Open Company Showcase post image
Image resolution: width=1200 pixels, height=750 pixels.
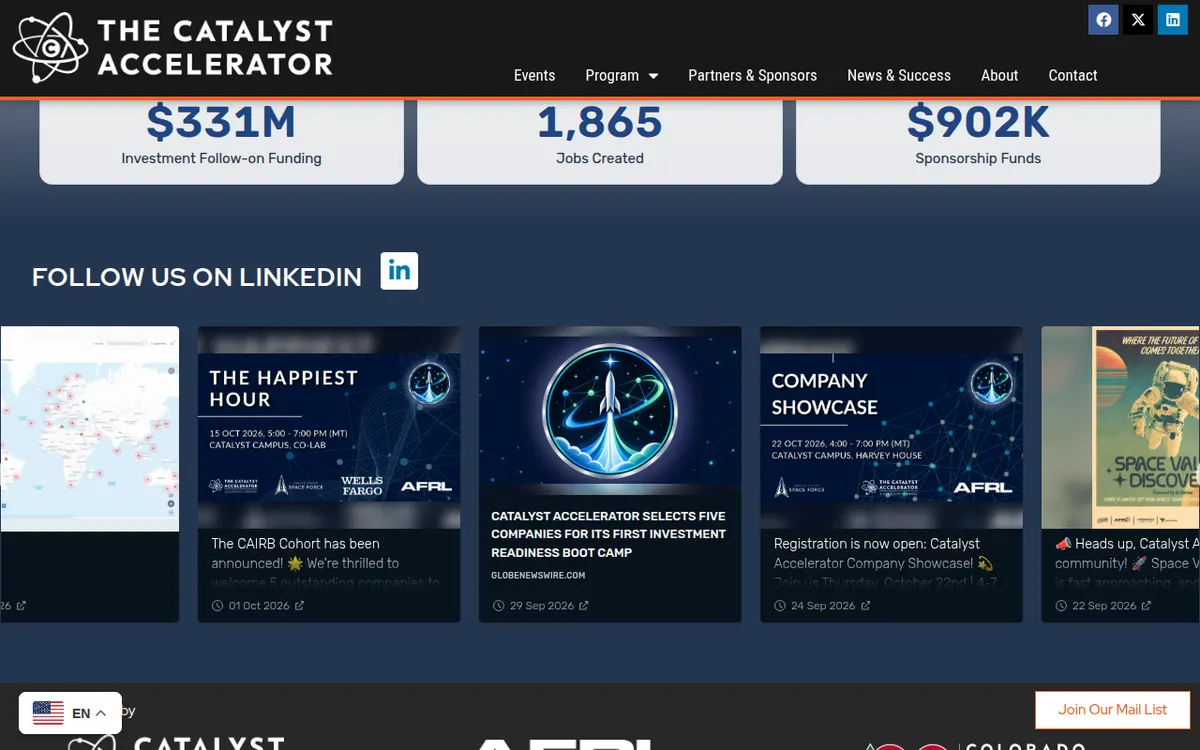(x=891, y=427)
